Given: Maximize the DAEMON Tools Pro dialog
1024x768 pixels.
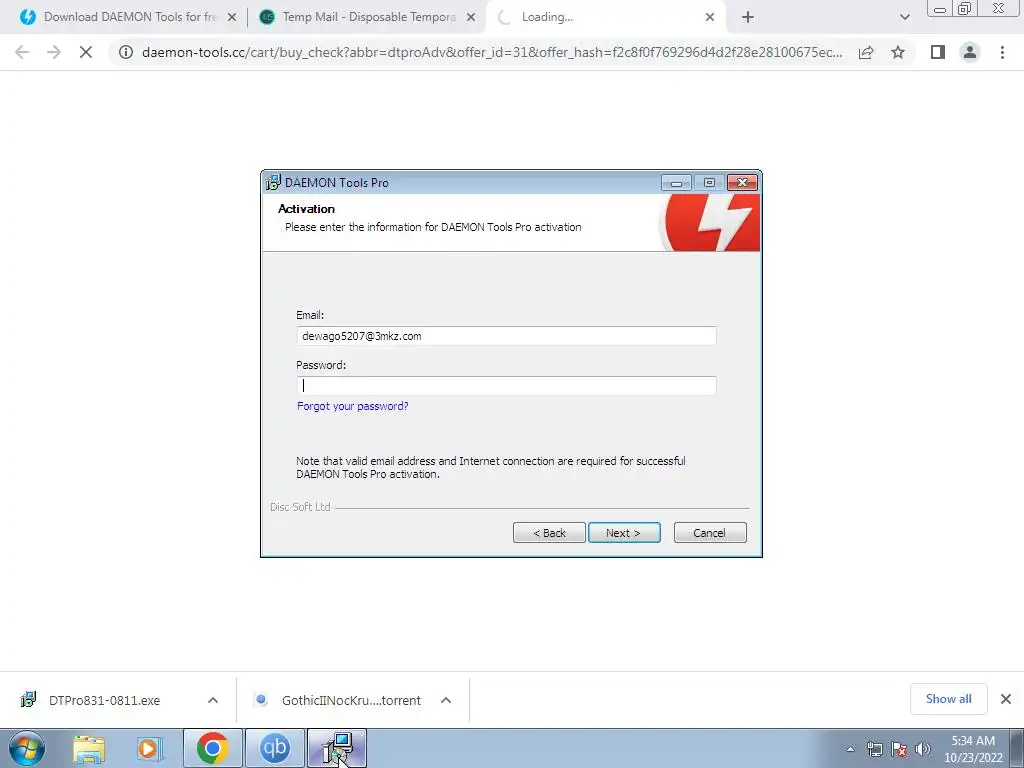Looking at the screenshot, I should 709,183.
